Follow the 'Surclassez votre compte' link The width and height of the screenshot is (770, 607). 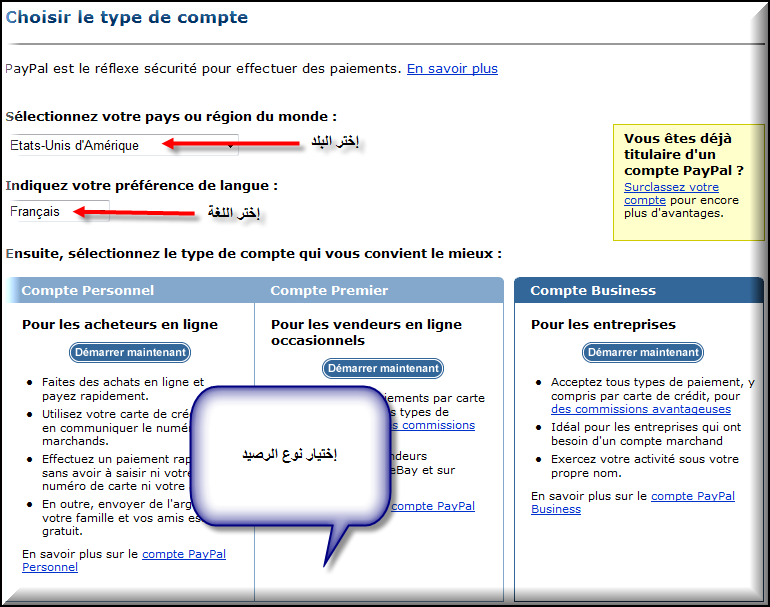coord(671,193)
